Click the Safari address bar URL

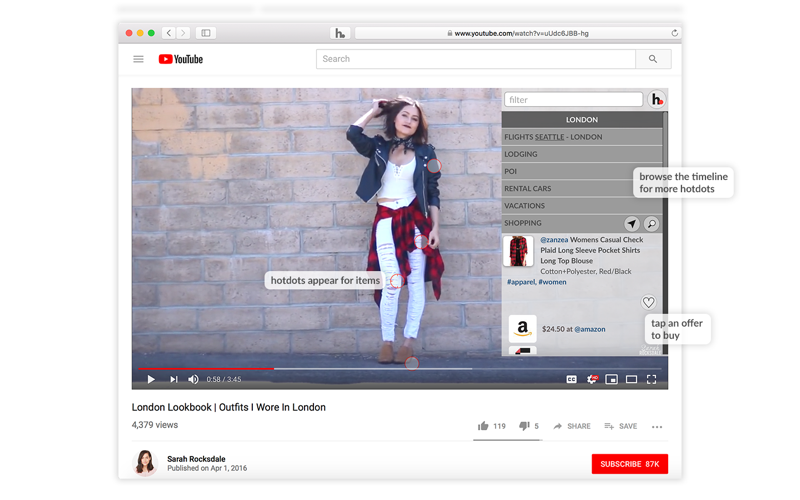click(x=521, y=33)
